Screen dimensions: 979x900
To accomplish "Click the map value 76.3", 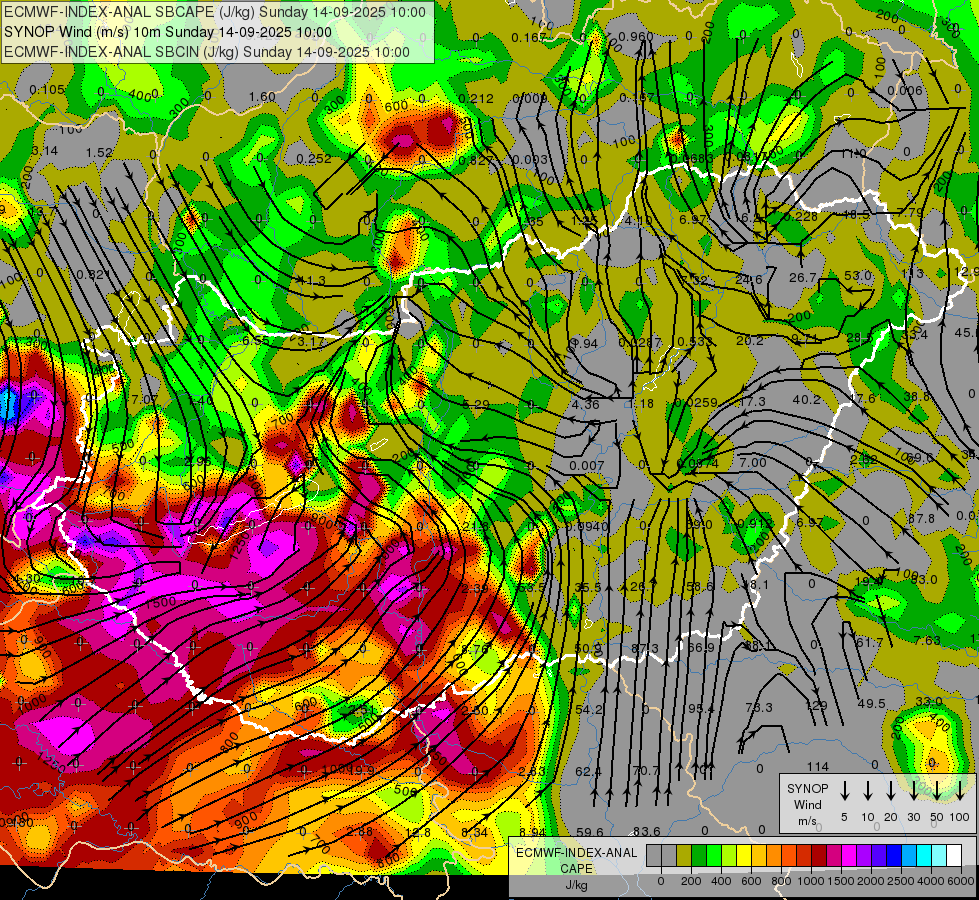I will [759, 707].
